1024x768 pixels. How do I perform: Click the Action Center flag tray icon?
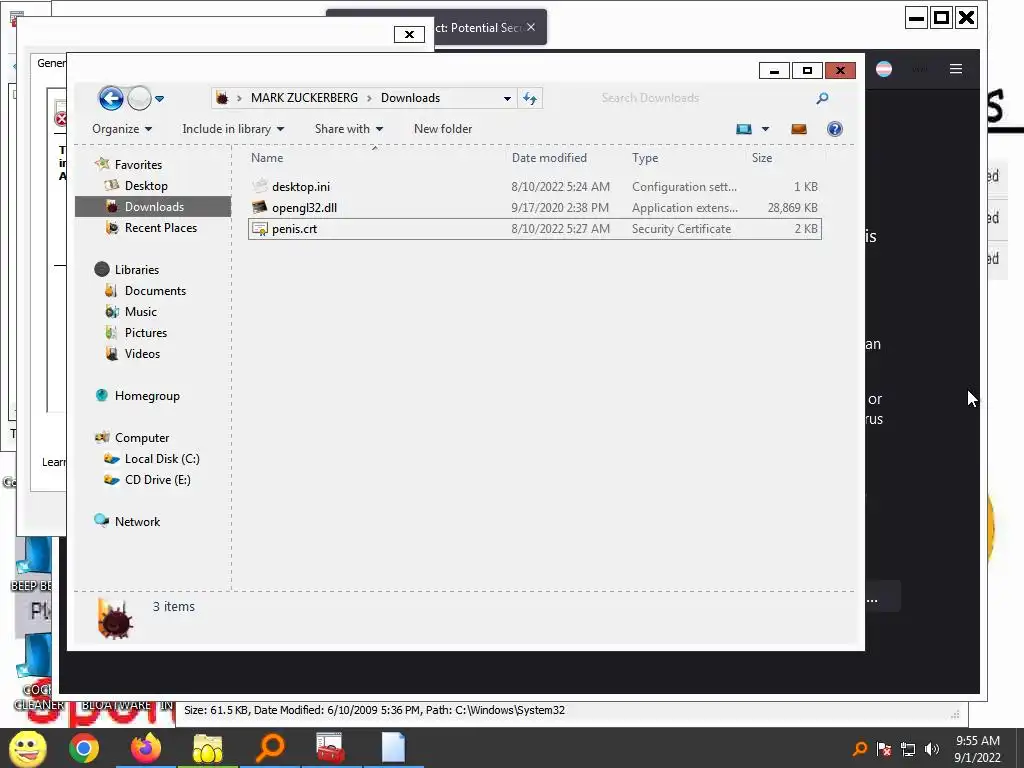click(x=884, y=749)
